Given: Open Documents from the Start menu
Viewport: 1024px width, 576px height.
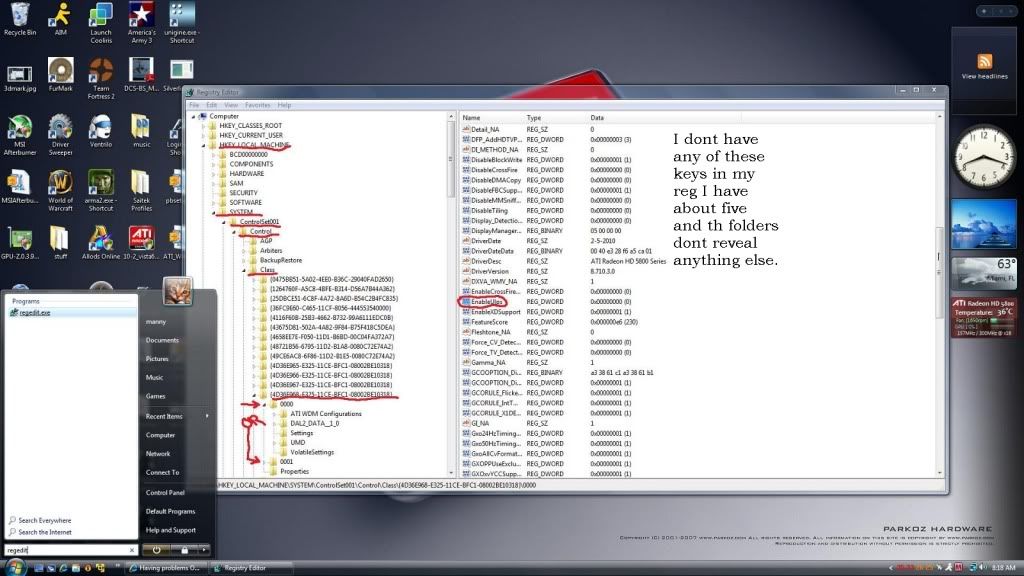Looking at the screenshot, I should click(x=162, y=340).
